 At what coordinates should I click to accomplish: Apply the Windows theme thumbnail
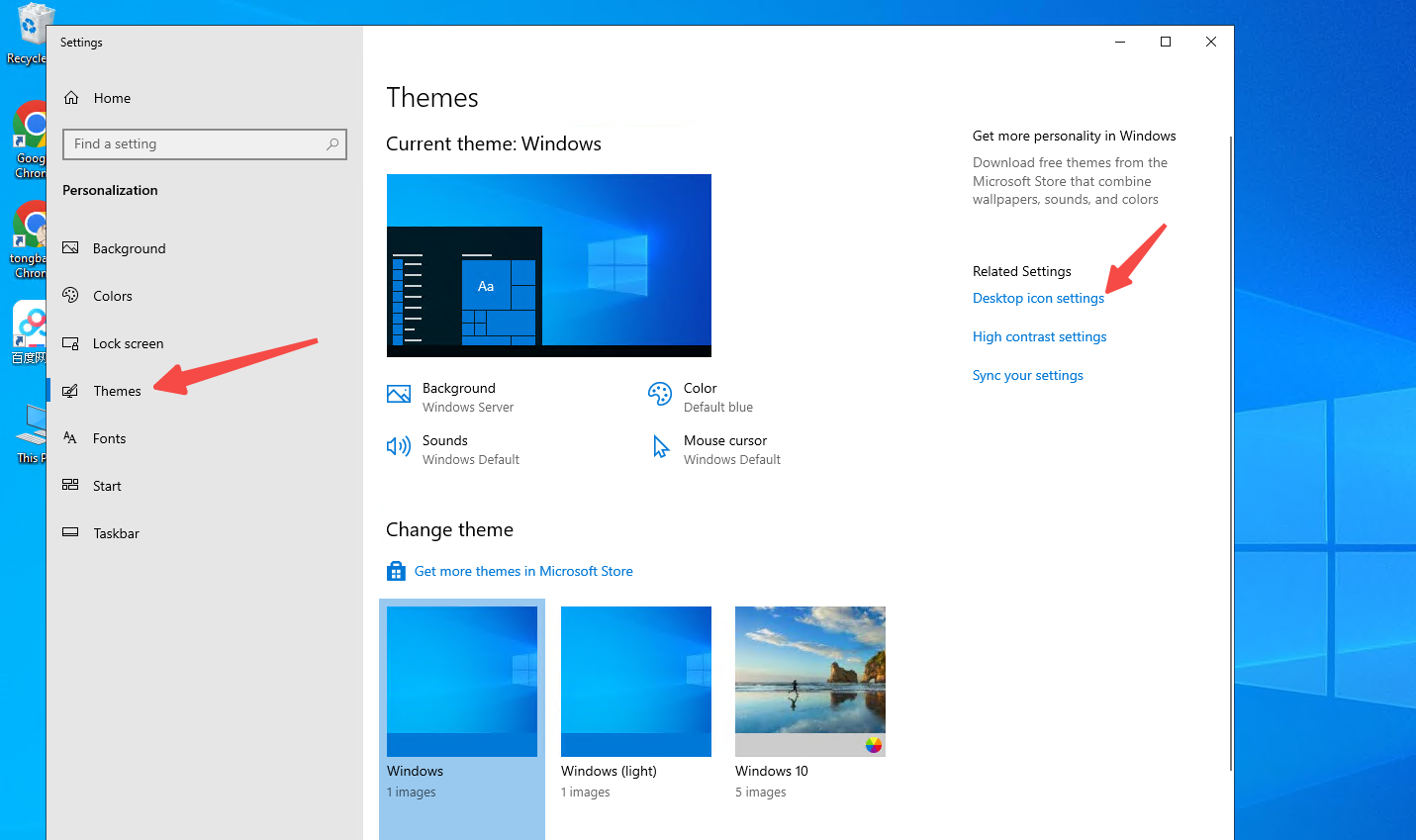point(462,682)
